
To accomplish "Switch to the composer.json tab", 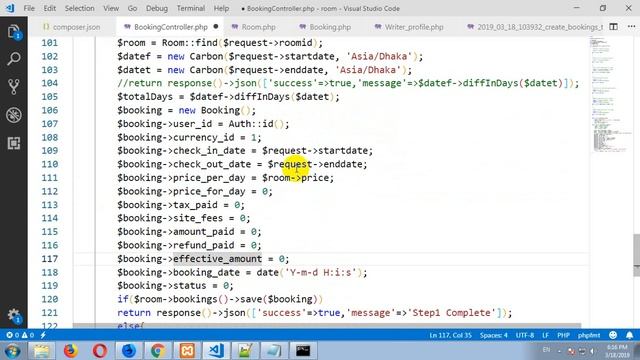I will (x=72, y=27).
